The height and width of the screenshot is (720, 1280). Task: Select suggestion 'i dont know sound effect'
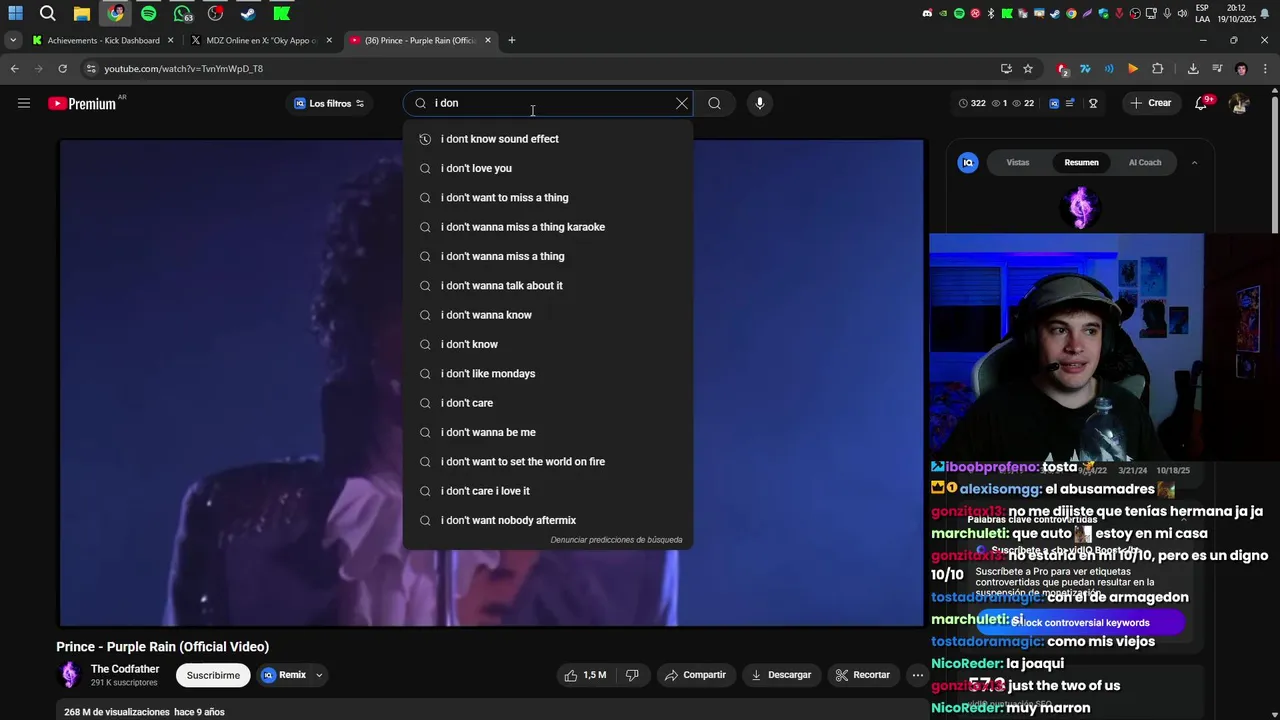pyautogui.click(x=548, y=139)
